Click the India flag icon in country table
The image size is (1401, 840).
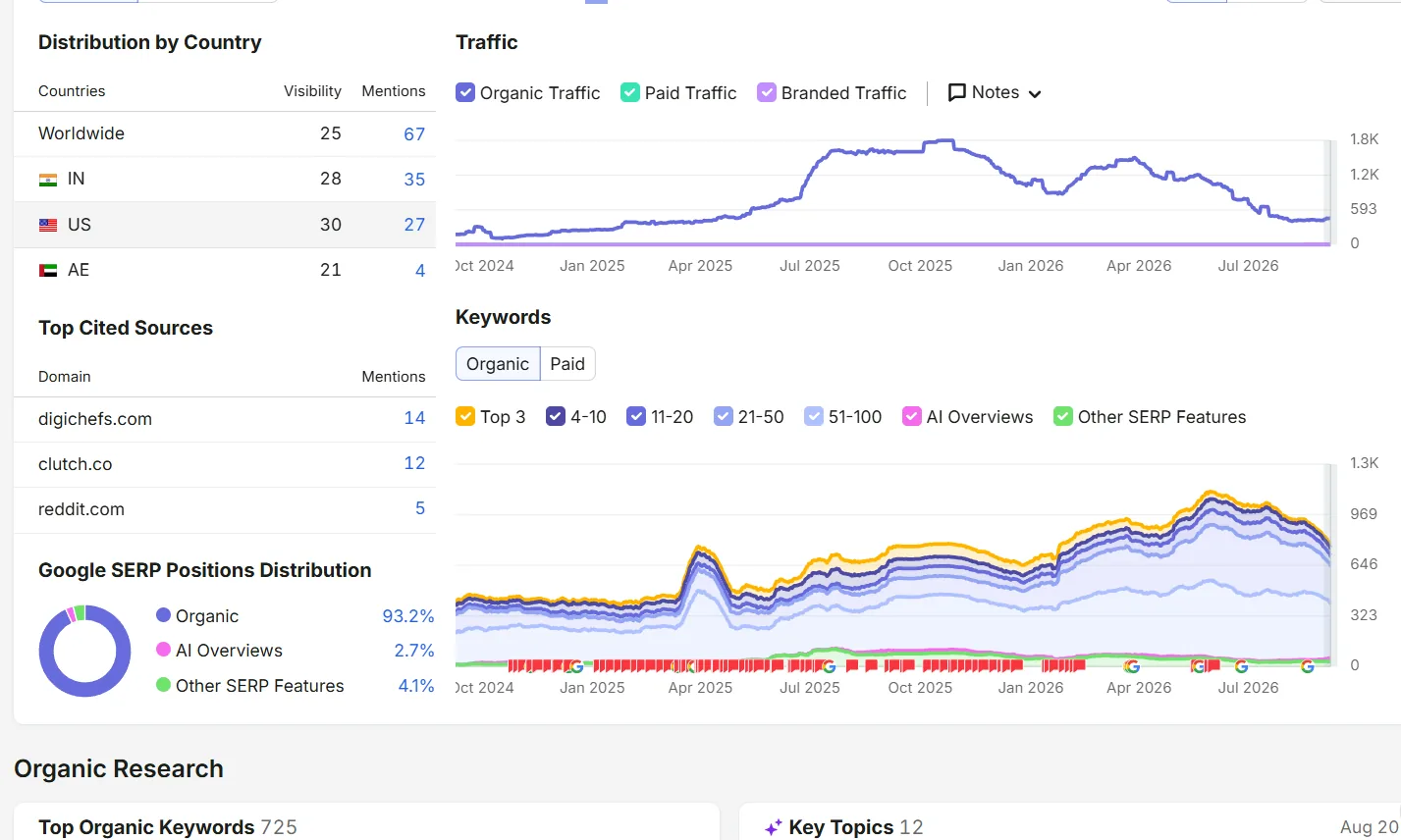48,180
